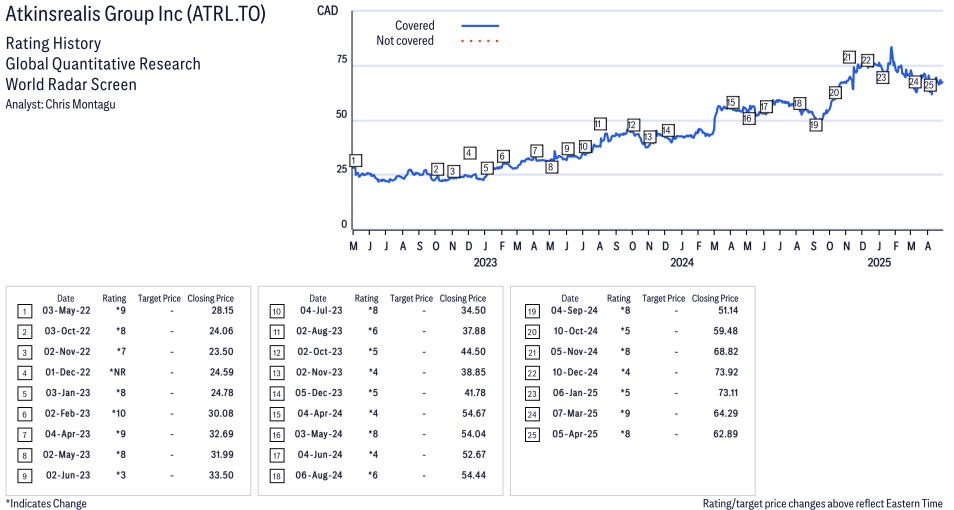Click table row number box 18
Screen dimensions: 954x510
[x=277, y=476]
